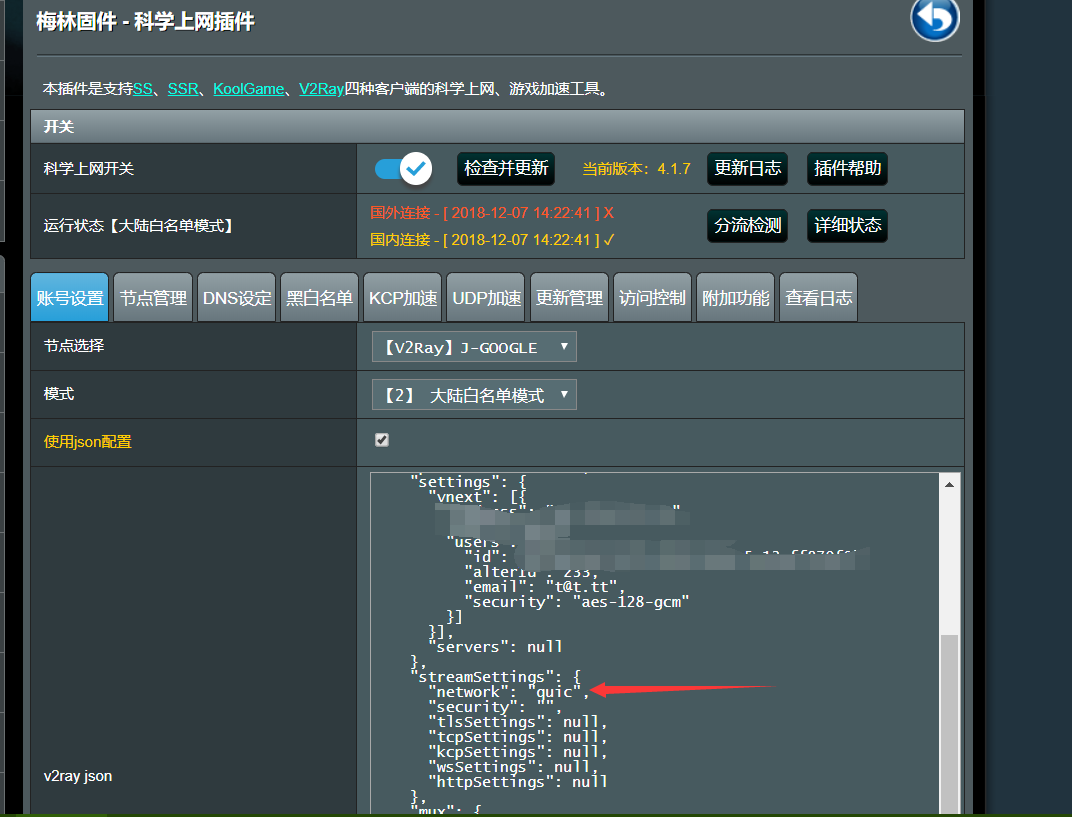The height and width of the screenshot is (817, 1072).
Task: Click the "servers": null line
Action: 495,647
